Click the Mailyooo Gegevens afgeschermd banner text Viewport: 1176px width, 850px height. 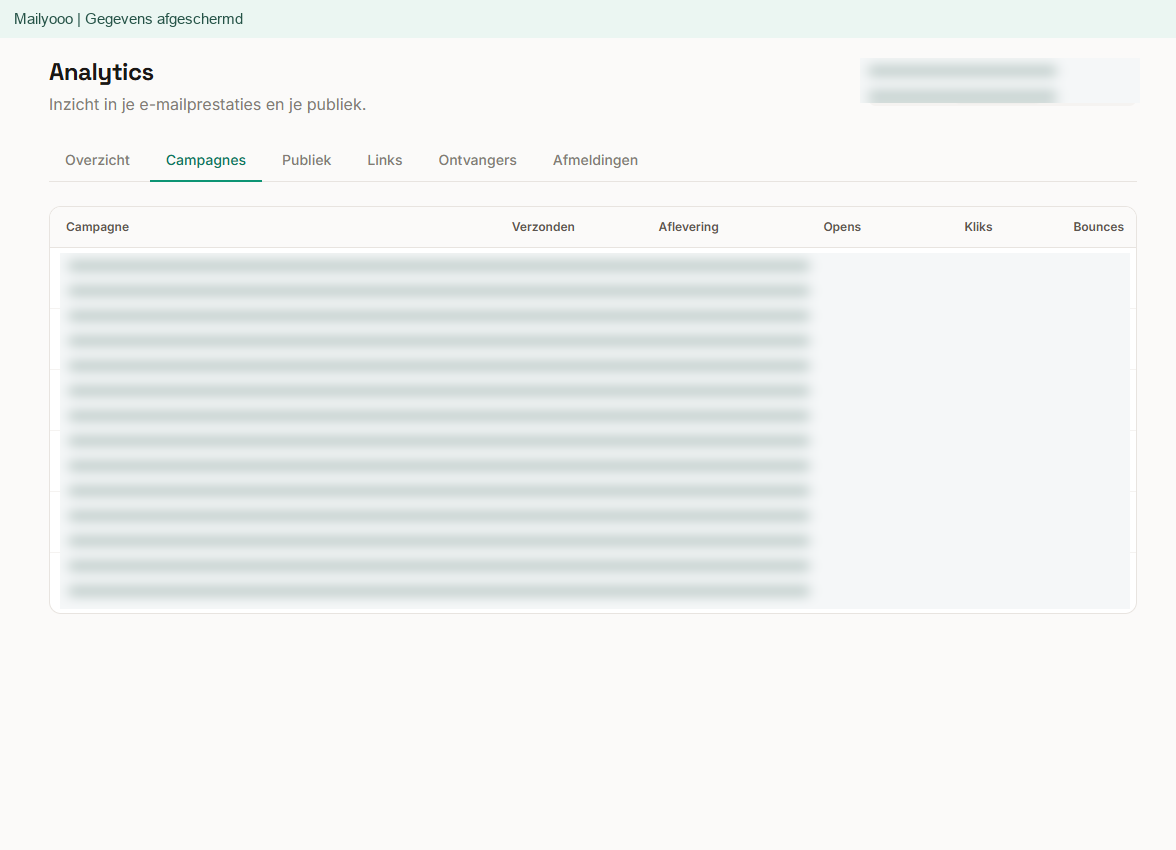click(128, 19)
